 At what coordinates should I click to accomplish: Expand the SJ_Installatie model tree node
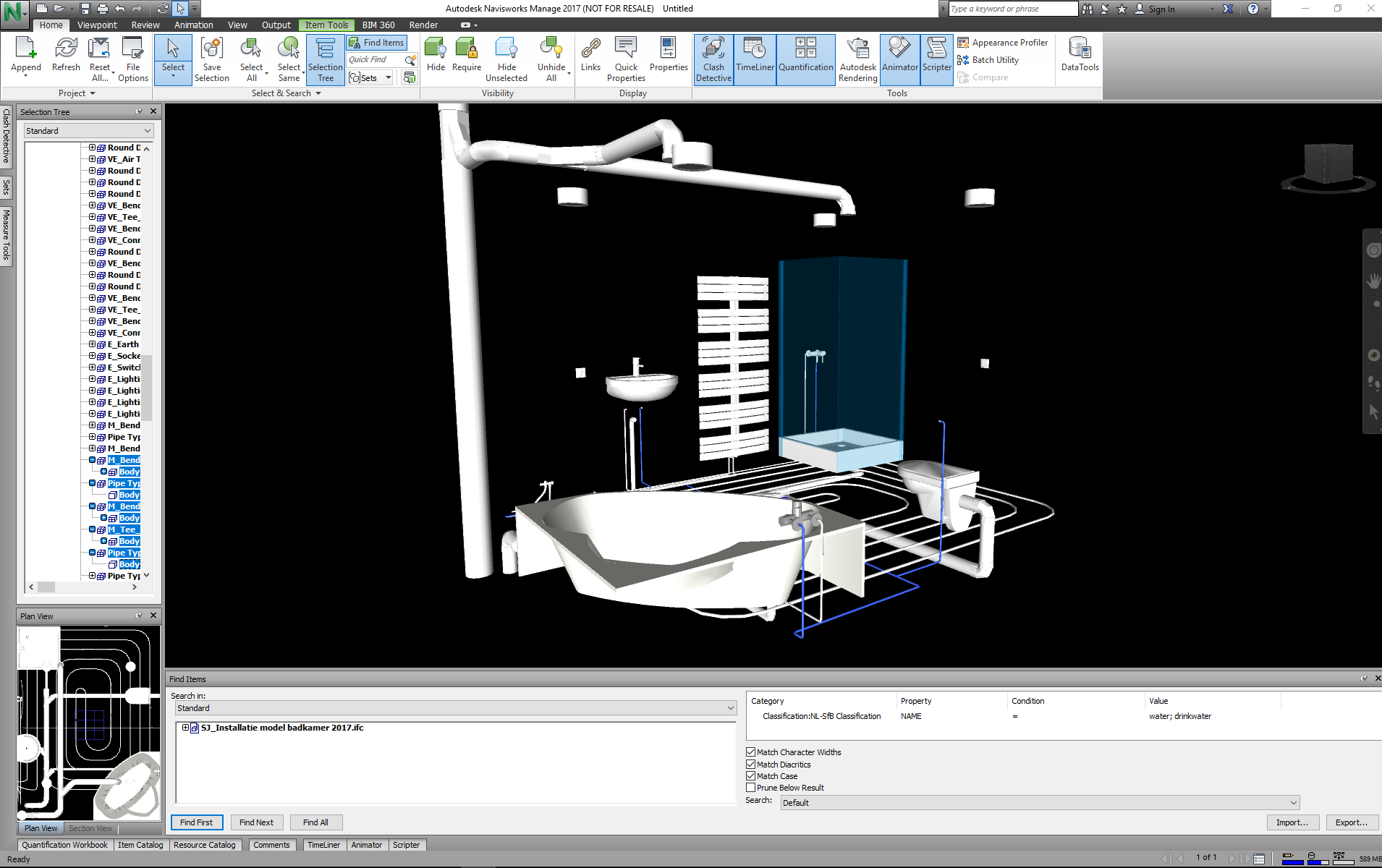coord(185,728)
